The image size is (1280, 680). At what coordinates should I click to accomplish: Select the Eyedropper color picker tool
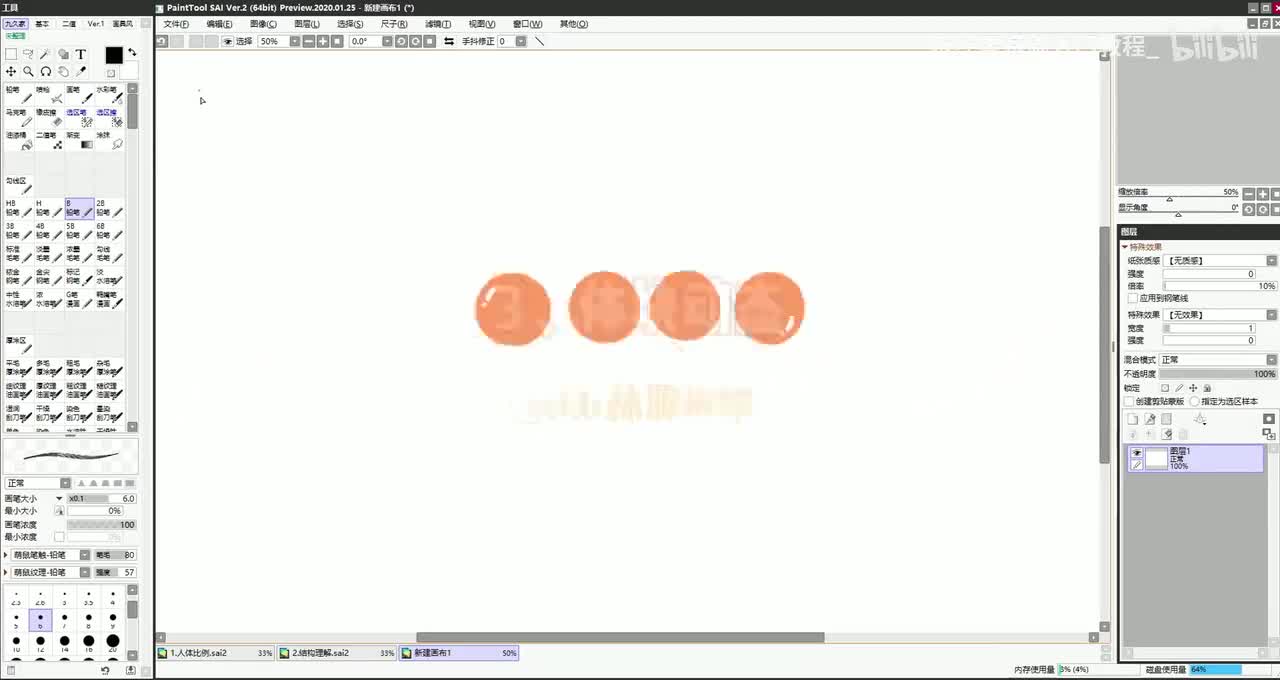click(x=81, y=72)
